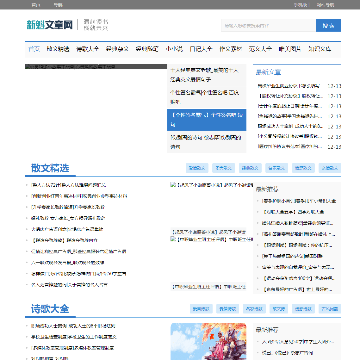The image size is (360, 360).
Task: Click the leftmost link in the top gray bar
Action: tap(36, 5)
